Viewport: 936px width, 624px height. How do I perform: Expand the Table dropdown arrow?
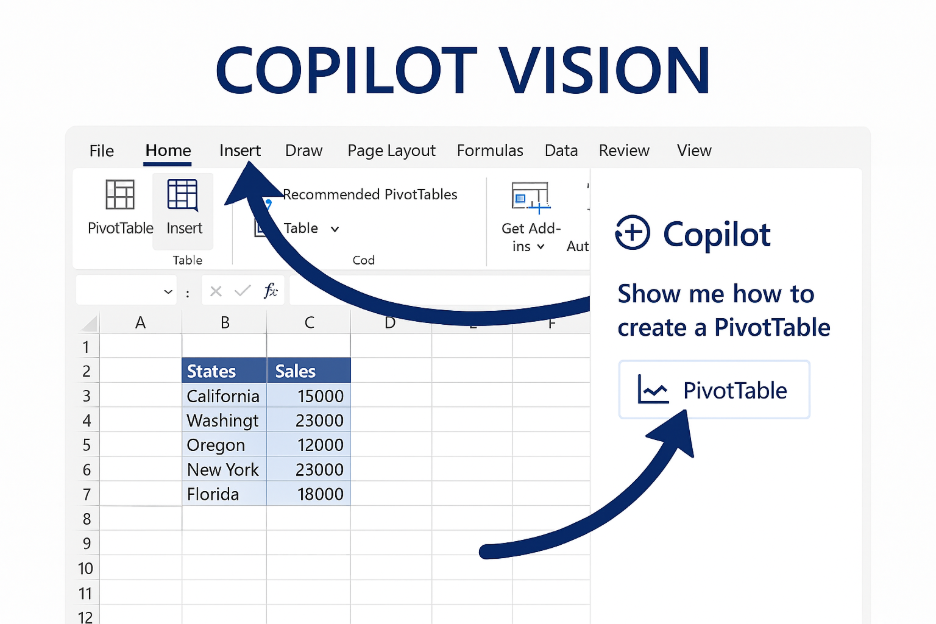[335, 229]
